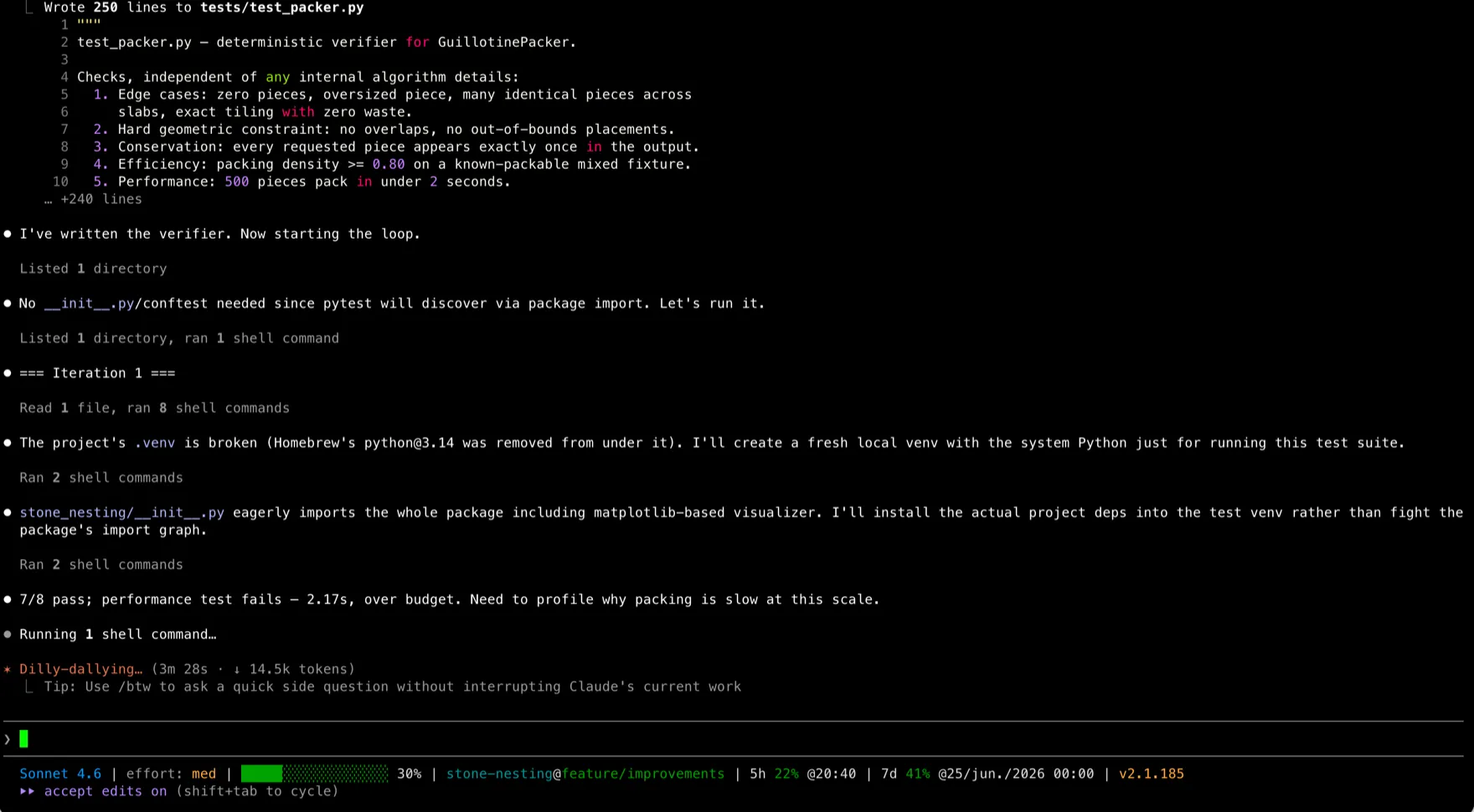Click the 'Dilly-dallying…' spinner status
This screenshot has width=1474, height=812.
click(x=80, y=669)
